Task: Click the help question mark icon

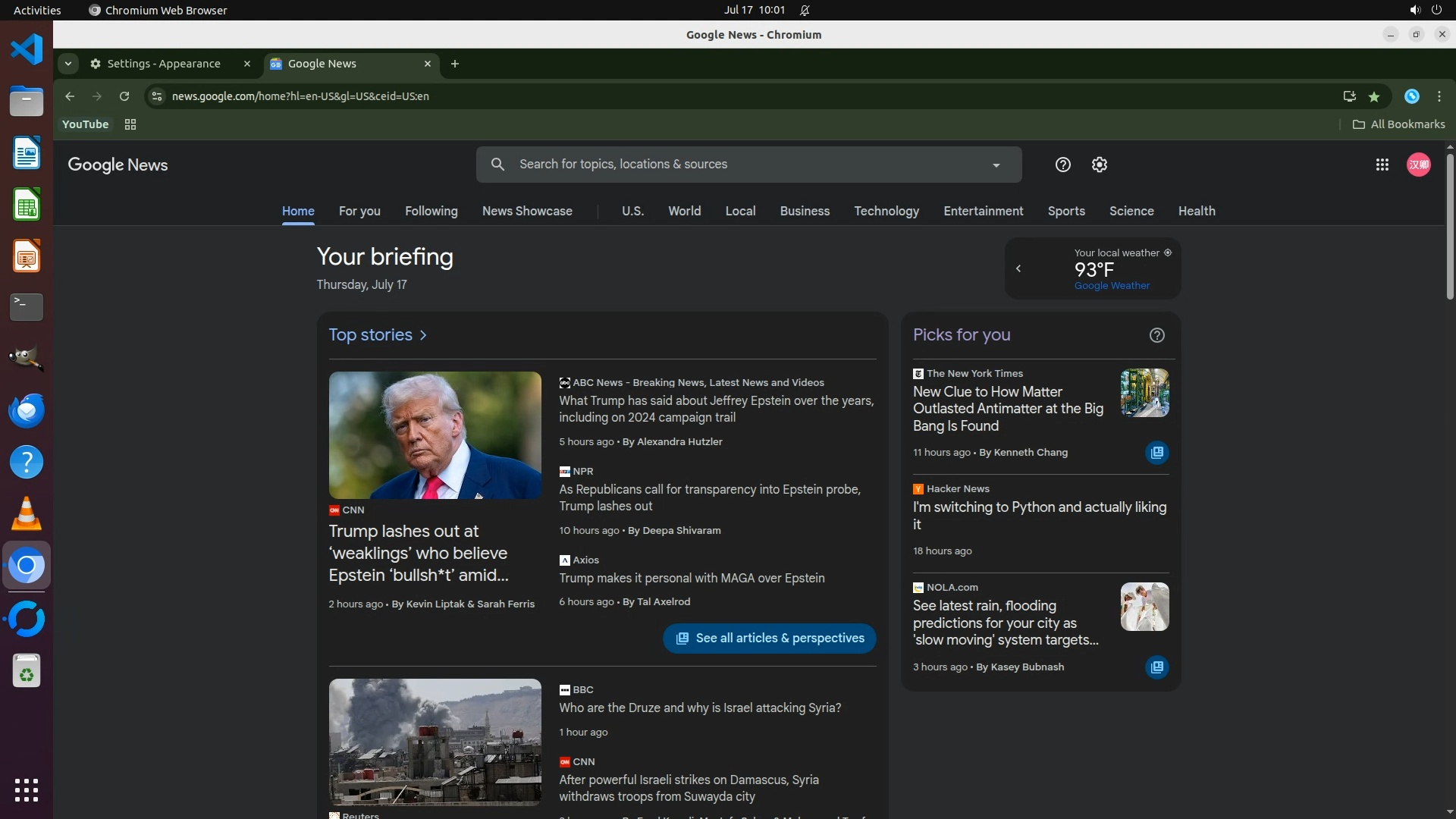Action: point(1062,165)
